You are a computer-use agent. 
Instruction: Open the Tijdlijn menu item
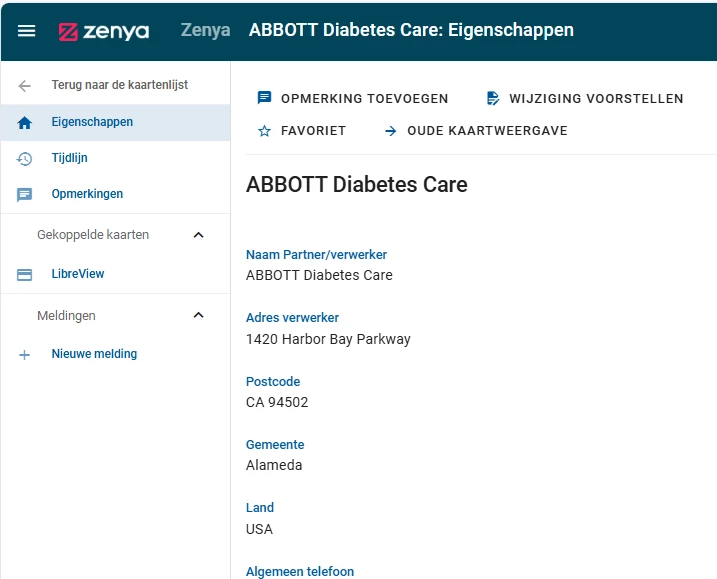pyautogui.click(x=70, y=158)
